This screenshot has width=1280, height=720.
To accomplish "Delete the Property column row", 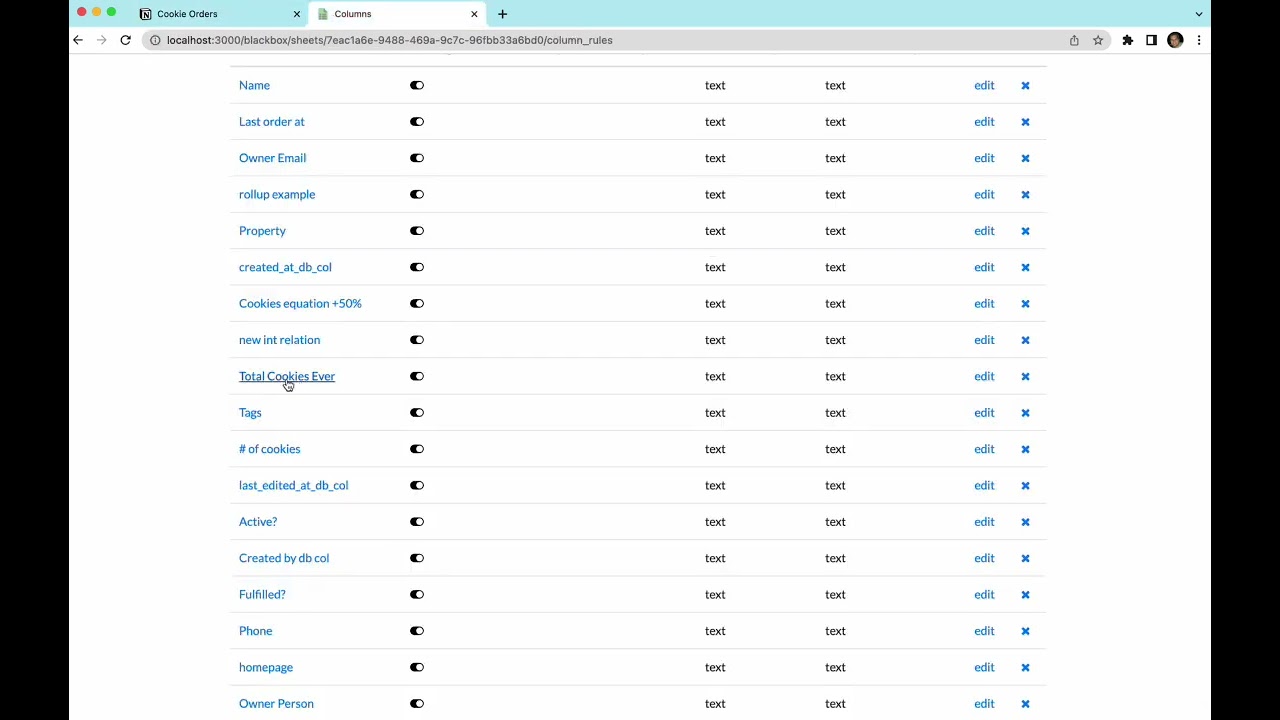I will [1025, 231].
